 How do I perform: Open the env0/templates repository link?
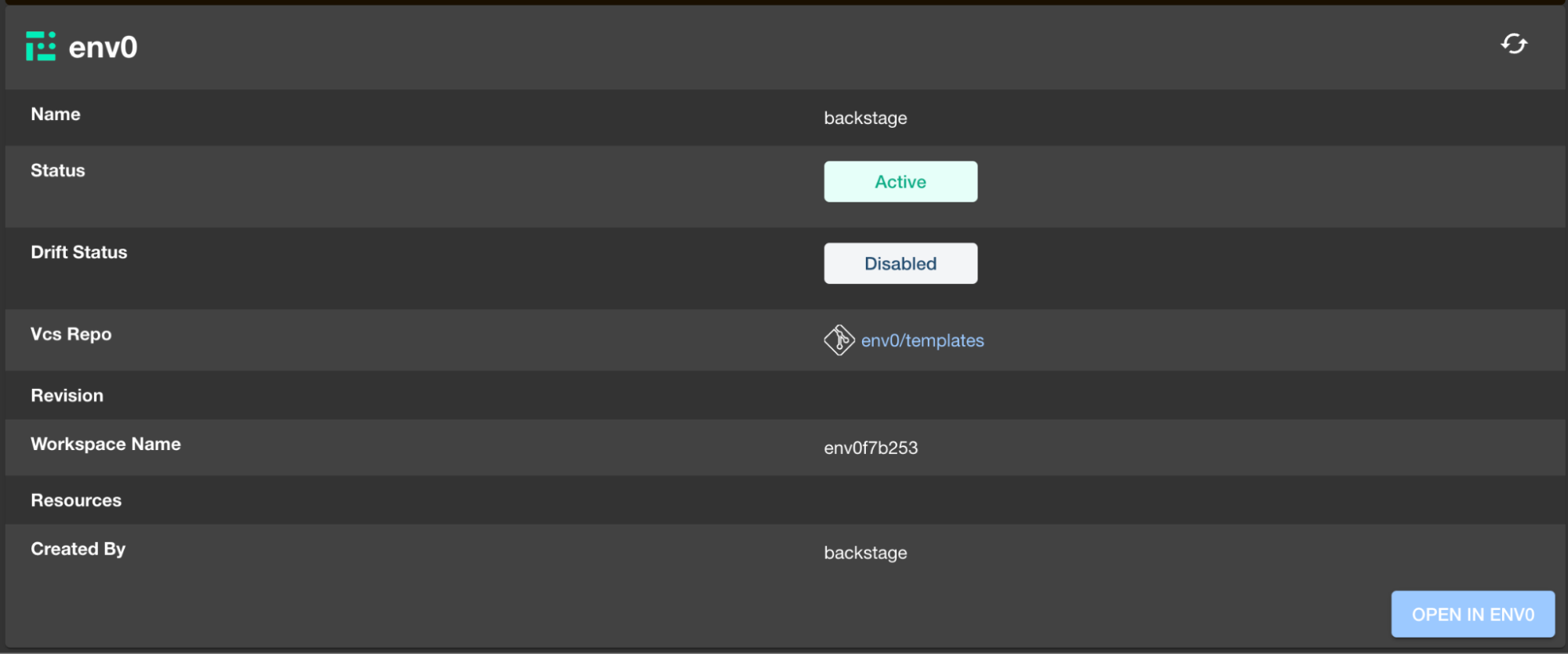pos(922,340)
